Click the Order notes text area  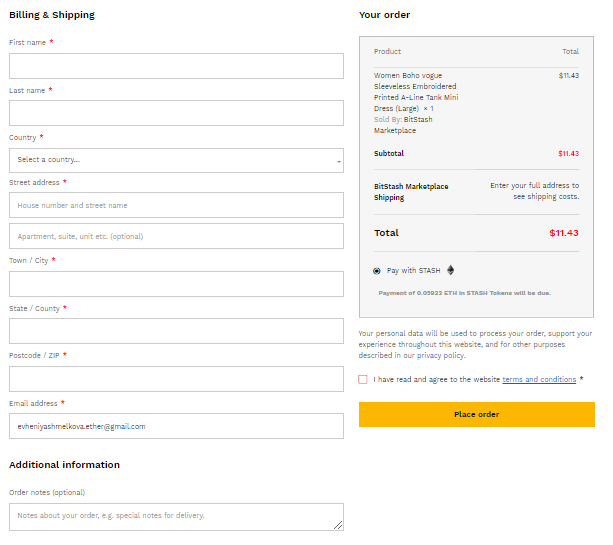[176, 516]
